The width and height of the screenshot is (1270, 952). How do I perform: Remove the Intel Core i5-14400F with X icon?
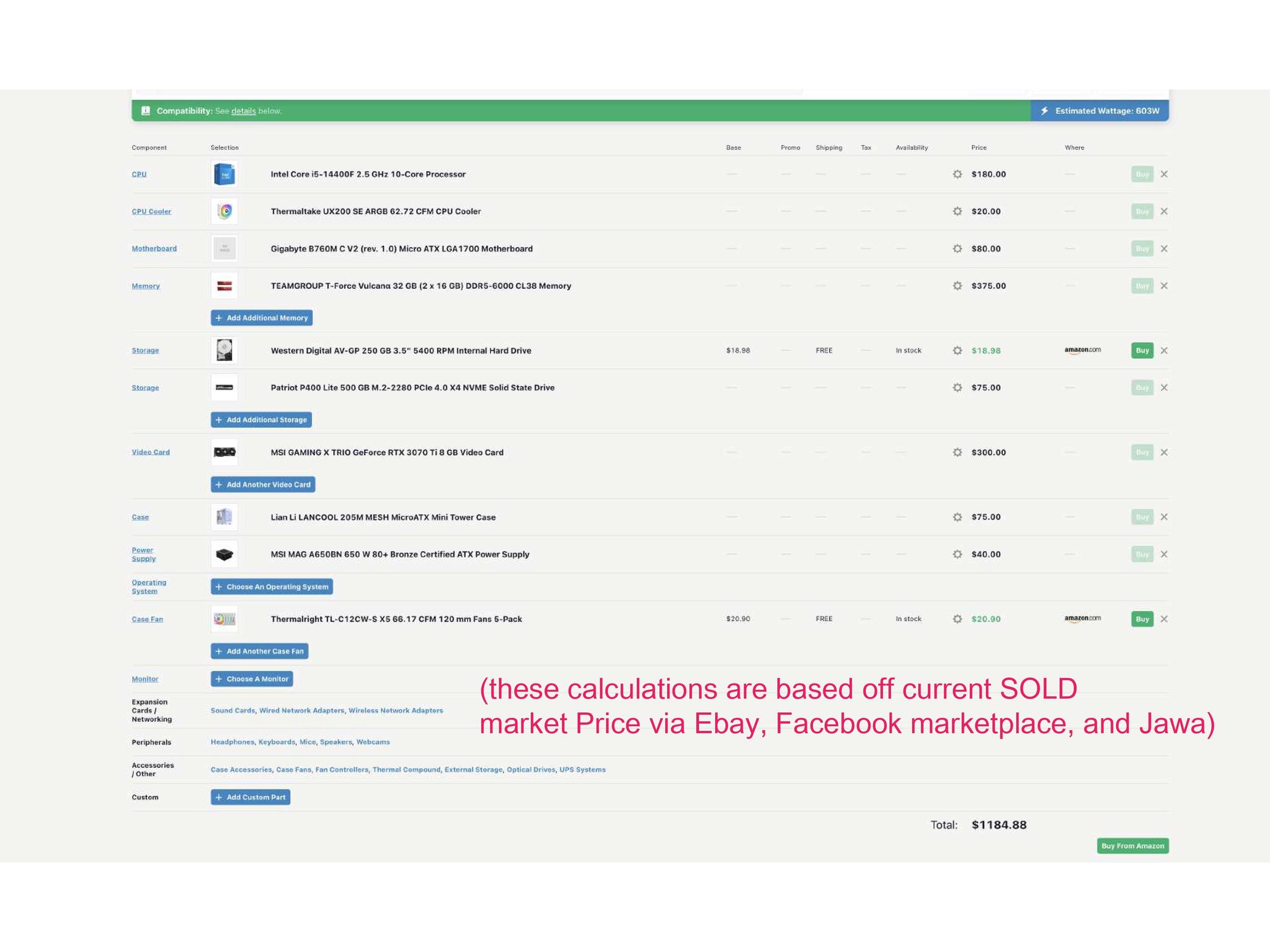1164,174
